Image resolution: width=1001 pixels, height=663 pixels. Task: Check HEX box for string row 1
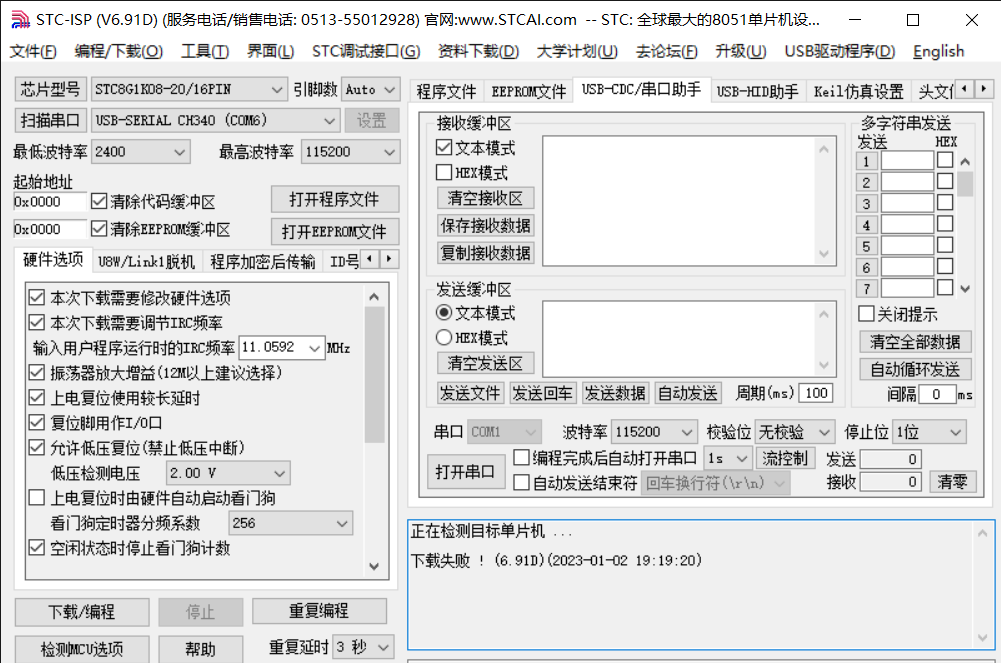(945, 160)
